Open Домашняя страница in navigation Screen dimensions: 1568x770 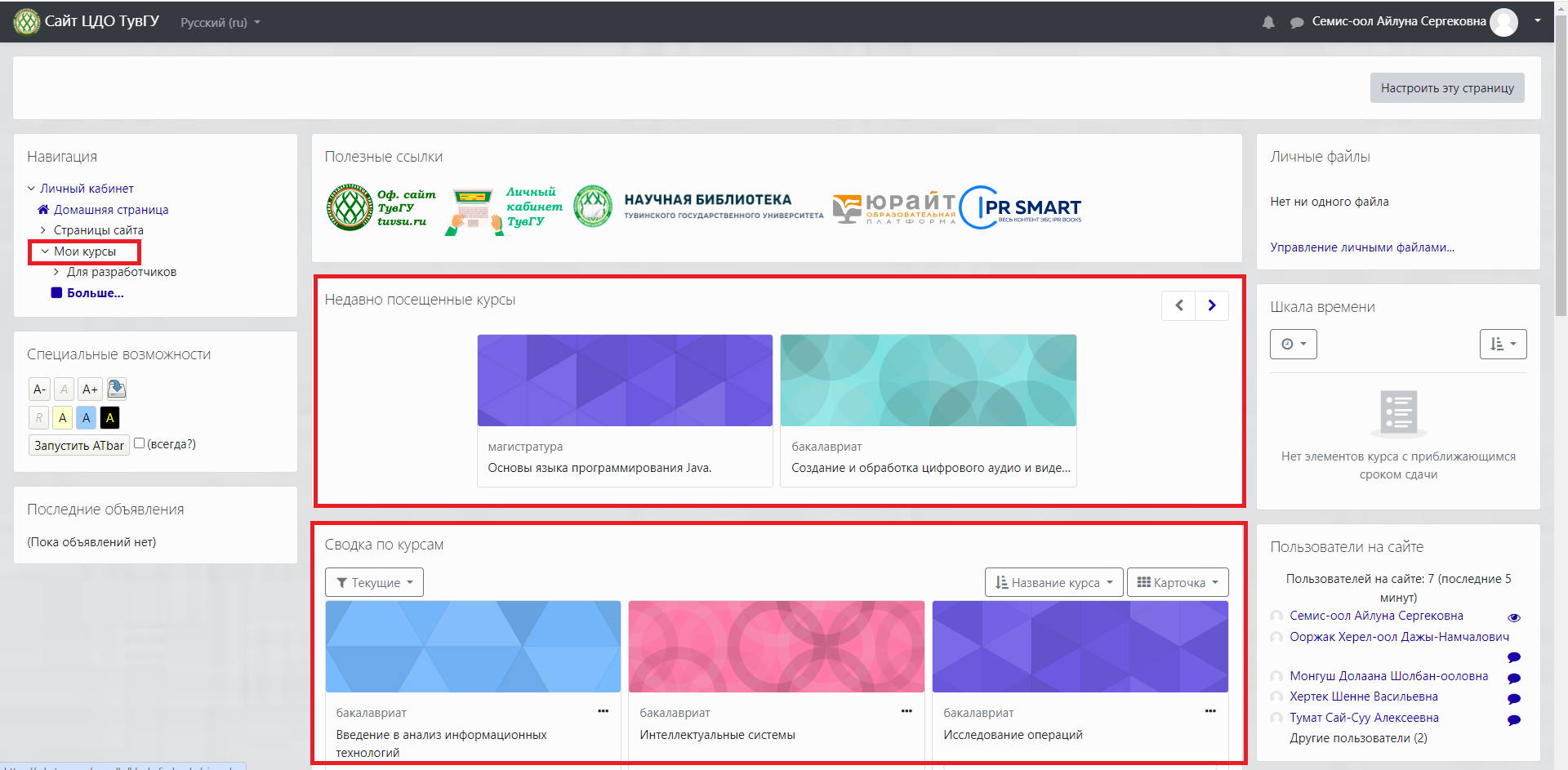point(111,210)
